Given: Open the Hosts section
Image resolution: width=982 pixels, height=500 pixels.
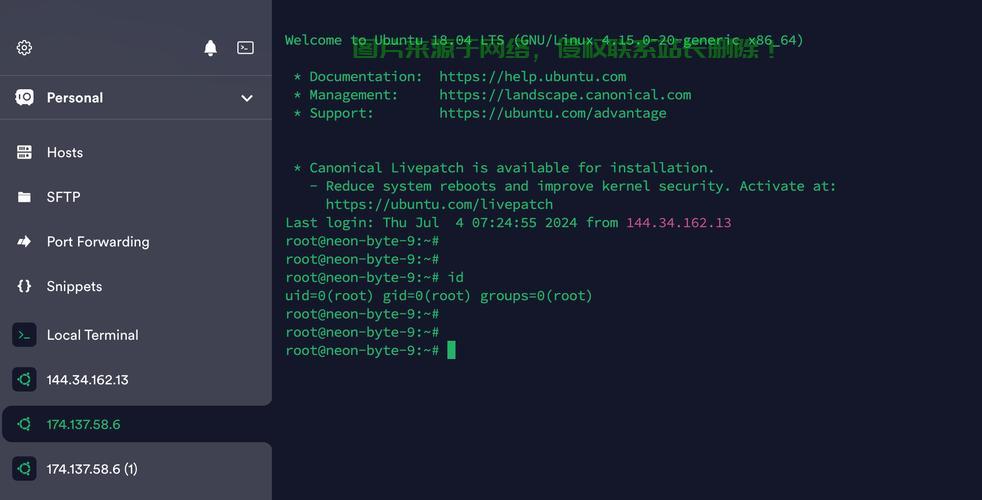Looking at the screenshot, I should [65, 152].
